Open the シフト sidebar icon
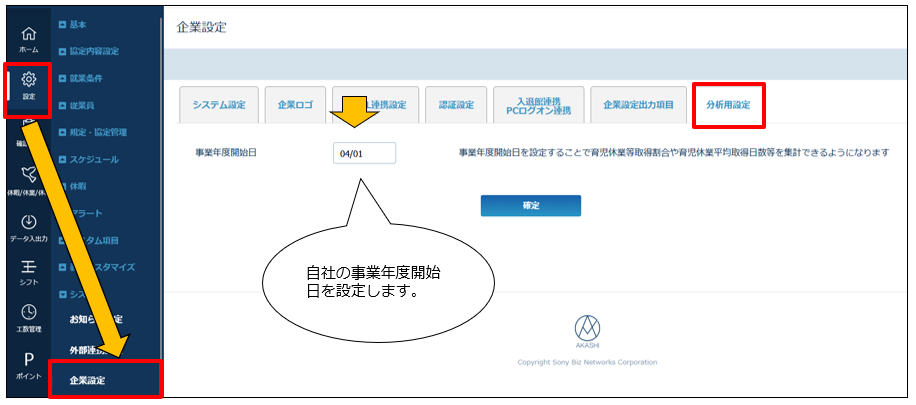Image resolution: width=916 pixels, height=405 pixels. pyautogui.click(x=29, y=273)
